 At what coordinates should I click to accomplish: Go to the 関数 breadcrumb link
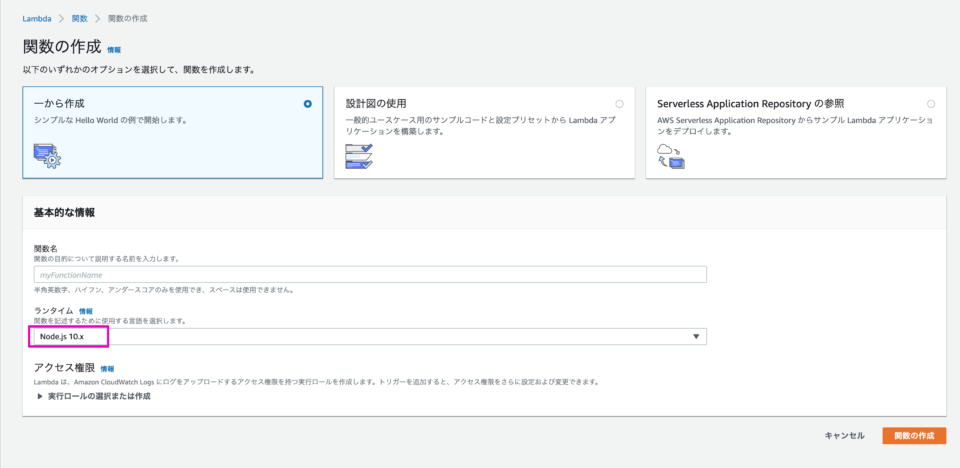pyautogui.click(x=80, y=18)
